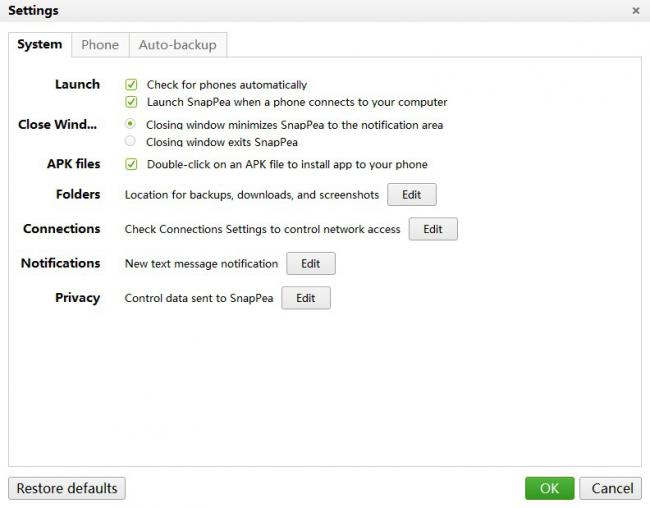The image size is (650, 508).
Task: Click the Settings dialog title
Action: (33, 11)
